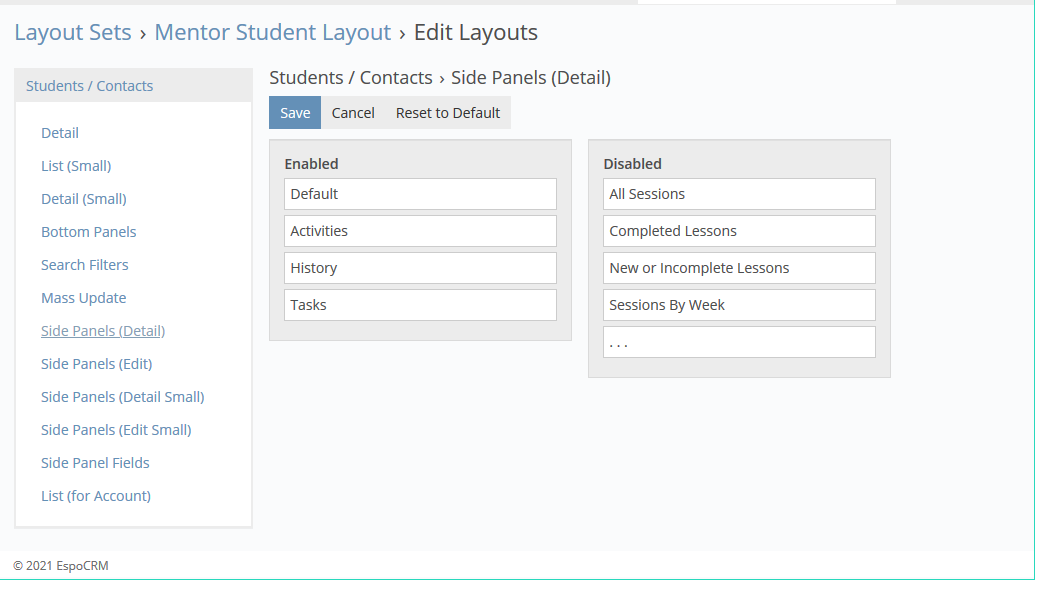Select the Activities enabled panel item

pos(420,231)
